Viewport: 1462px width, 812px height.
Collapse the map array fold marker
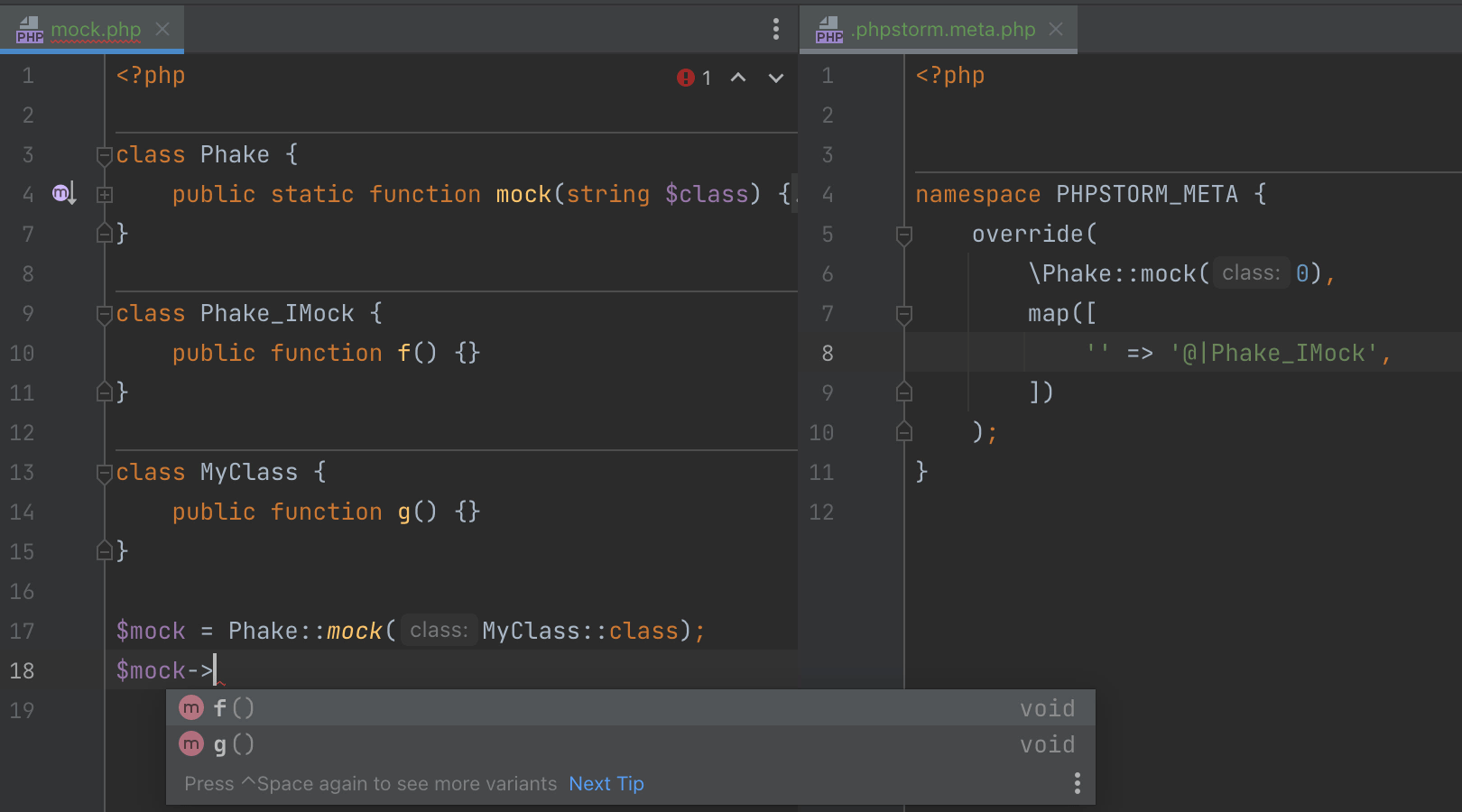(x=903, y=314)
